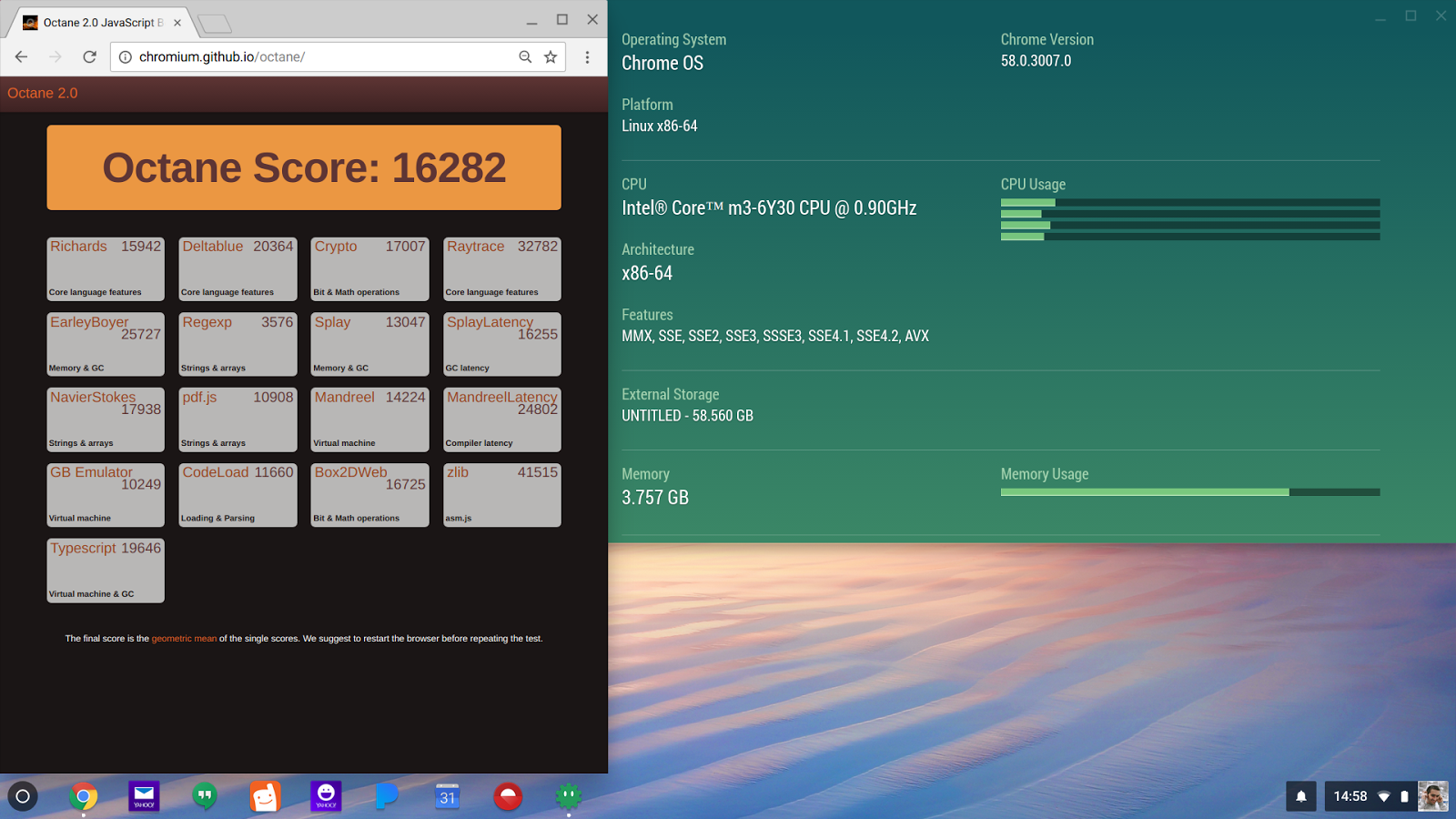Click the x86-64 architecture value

(x=647, y=274)
